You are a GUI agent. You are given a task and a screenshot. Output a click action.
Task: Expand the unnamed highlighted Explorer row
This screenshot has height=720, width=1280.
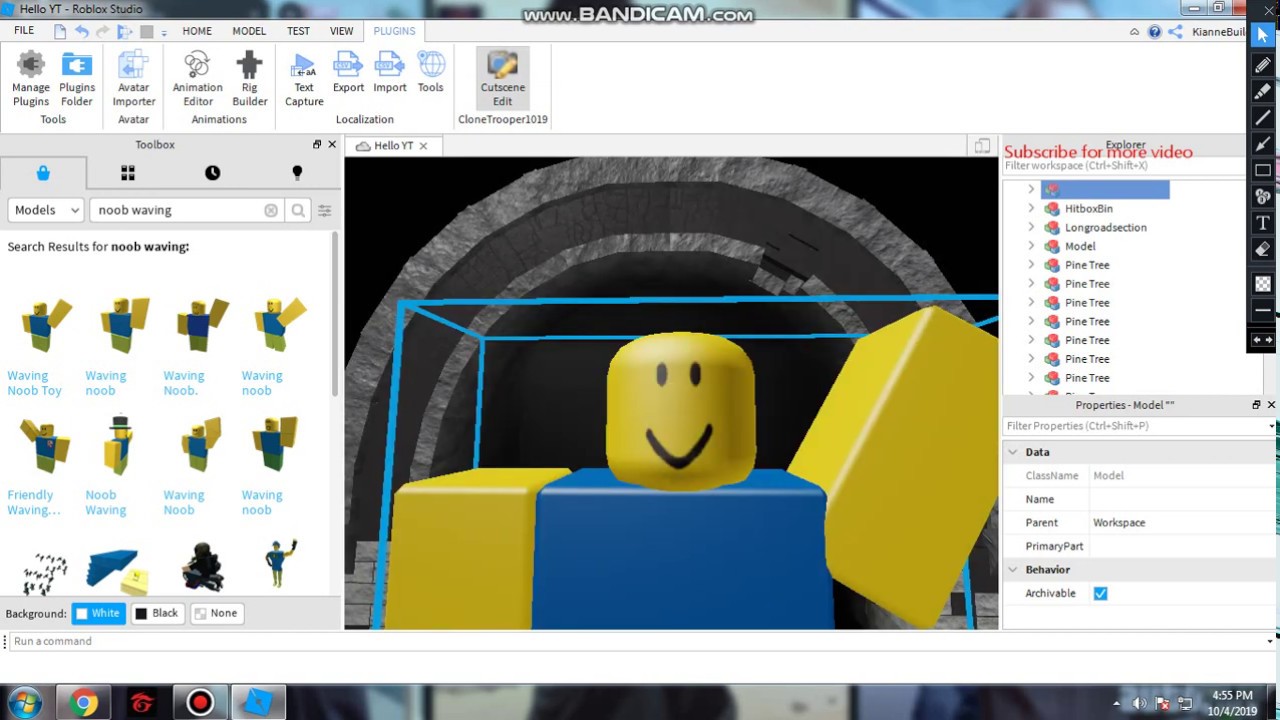pos(1031,189)
